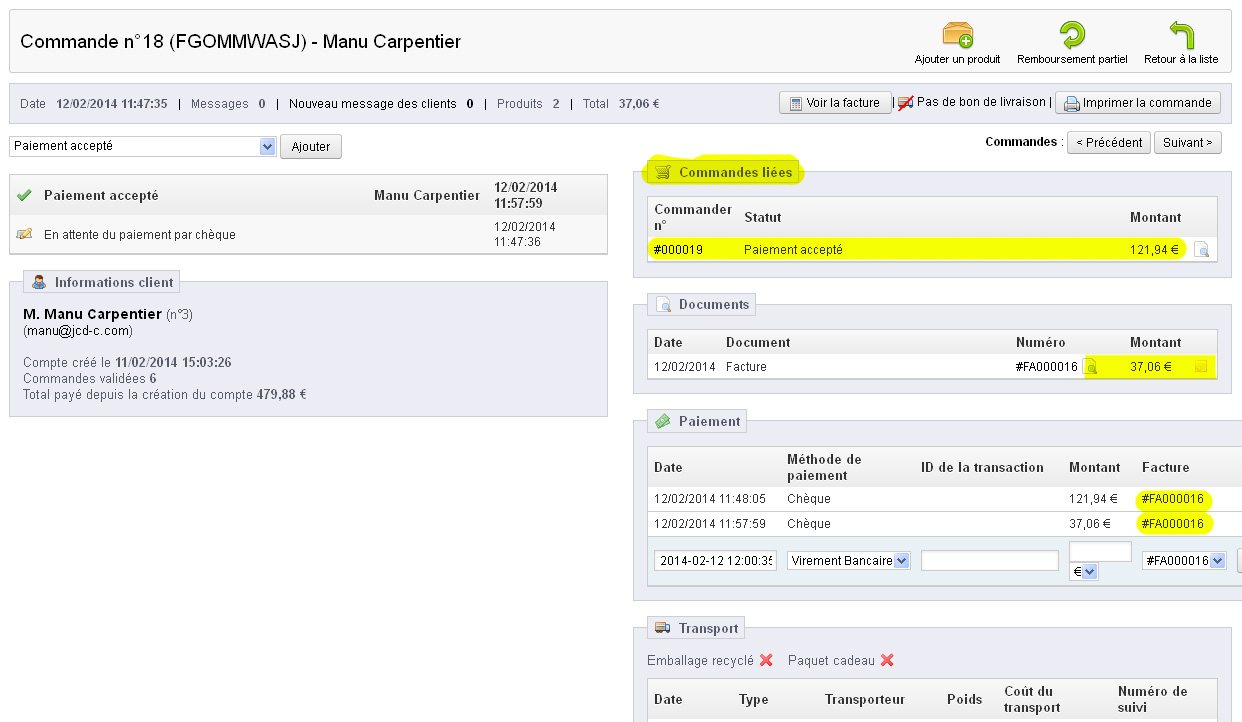Click the Paiement section money icon
This screenshot has height=722, width=1242.
pyautogui.click(x=663, y=421)
